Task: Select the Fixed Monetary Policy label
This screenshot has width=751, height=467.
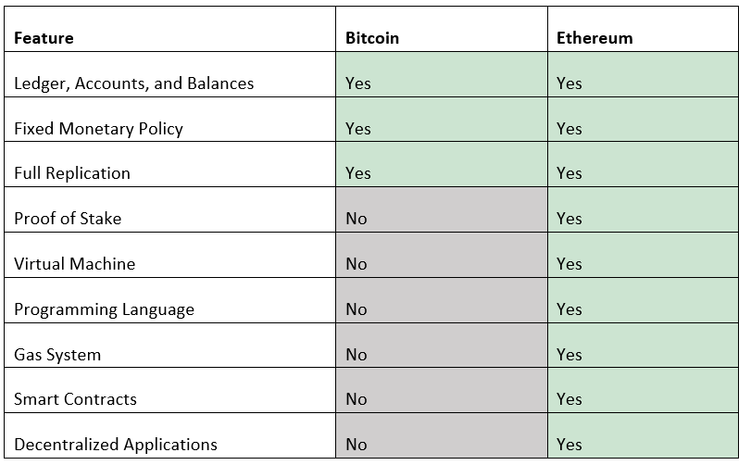Action: pyautogui.click(x=99, y=128)
